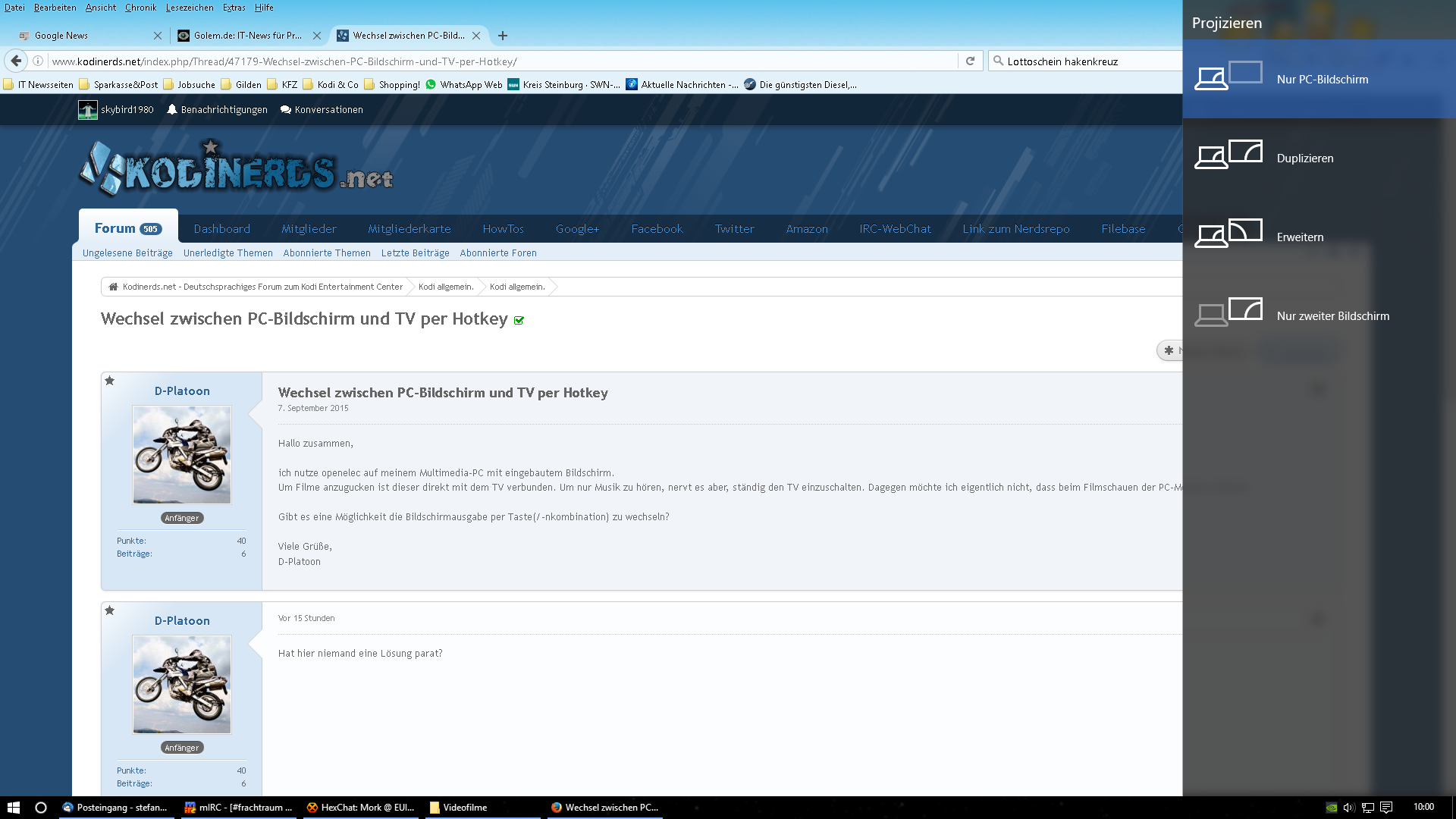Open Windows Start menu
The height and width of the screenshot is (819, 1456).
[x=14, y=808]
